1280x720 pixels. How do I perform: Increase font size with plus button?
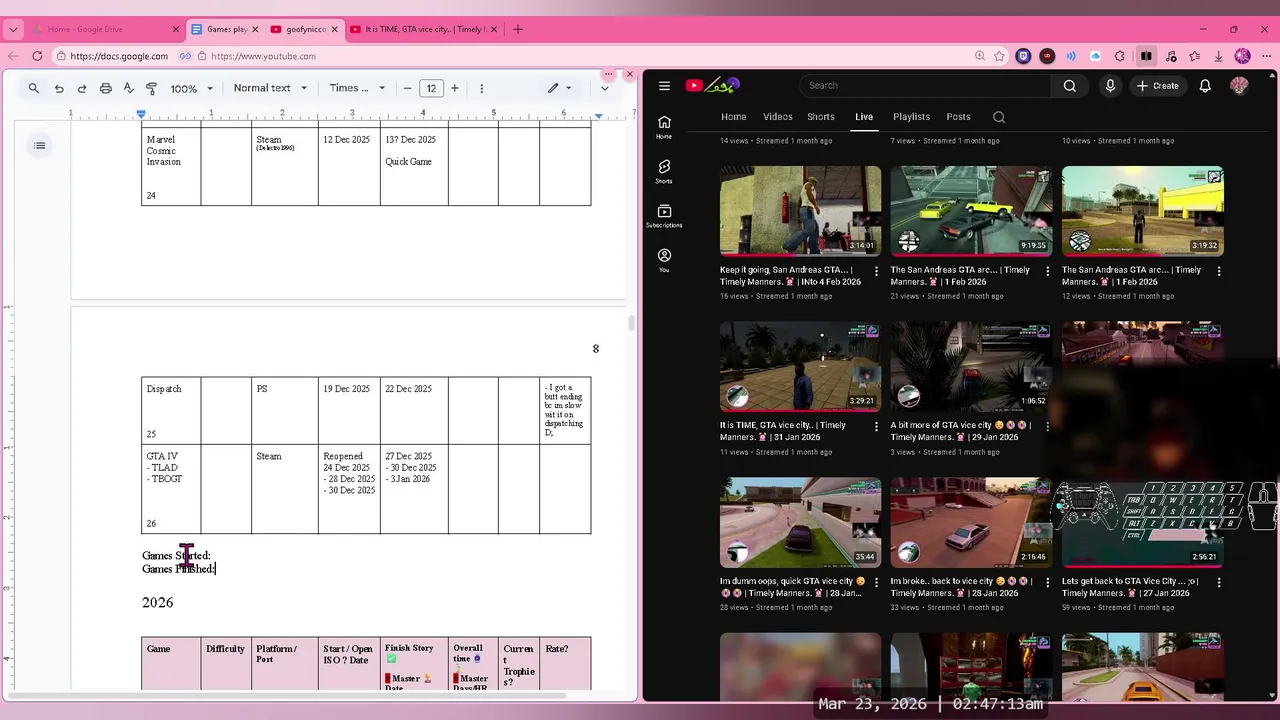click(x=455, y=88)
